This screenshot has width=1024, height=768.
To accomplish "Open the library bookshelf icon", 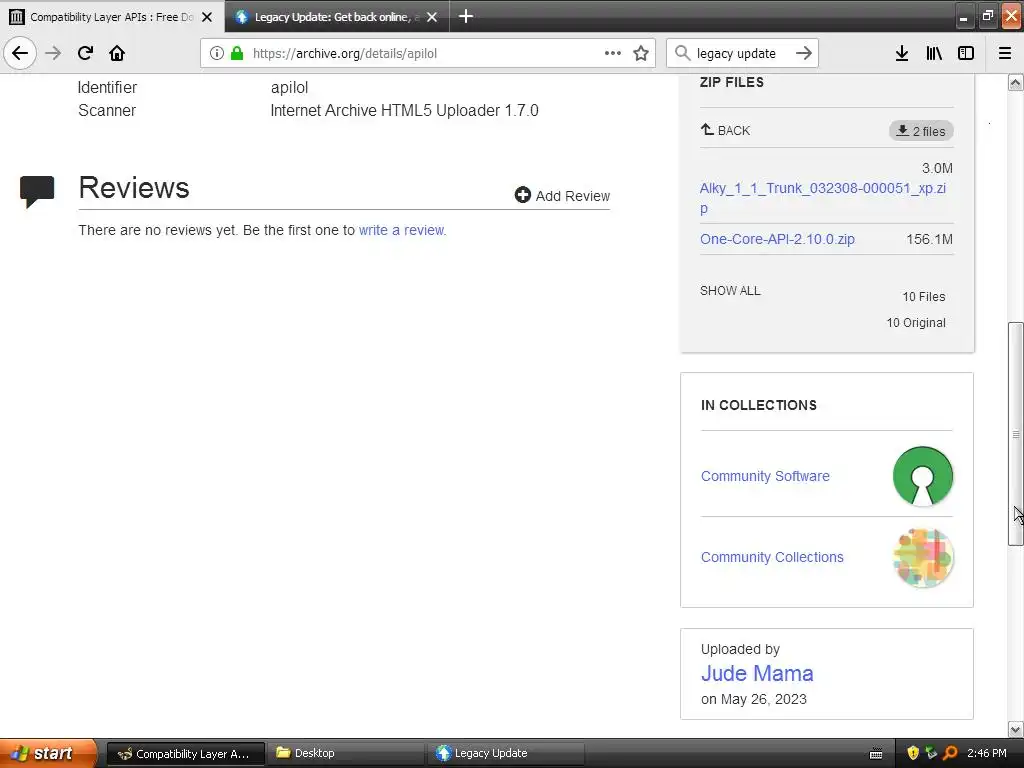I will [934, 53].
